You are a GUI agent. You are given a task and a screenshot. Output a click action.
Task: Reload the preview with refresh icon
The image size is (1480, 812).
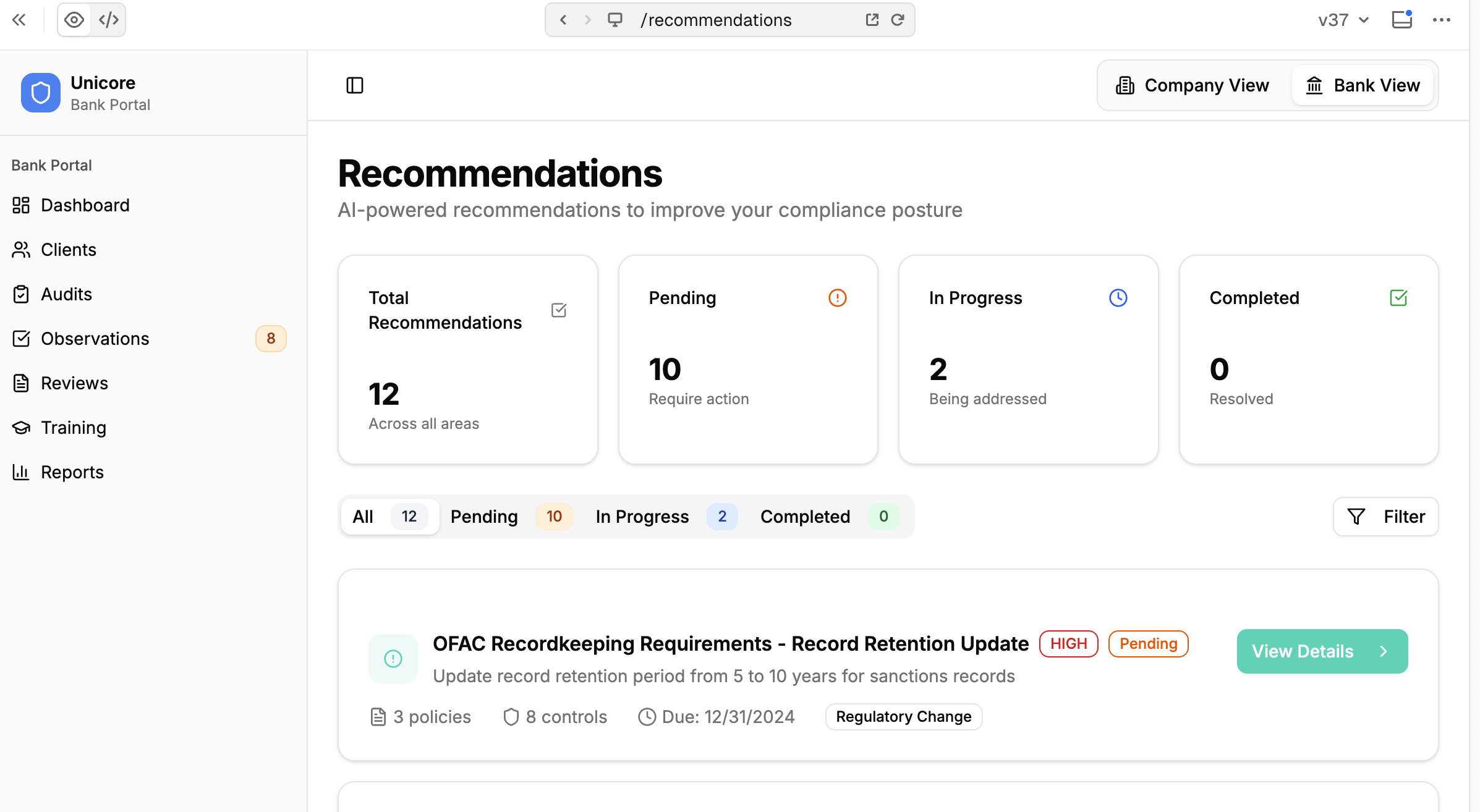[x=898, y=20]
